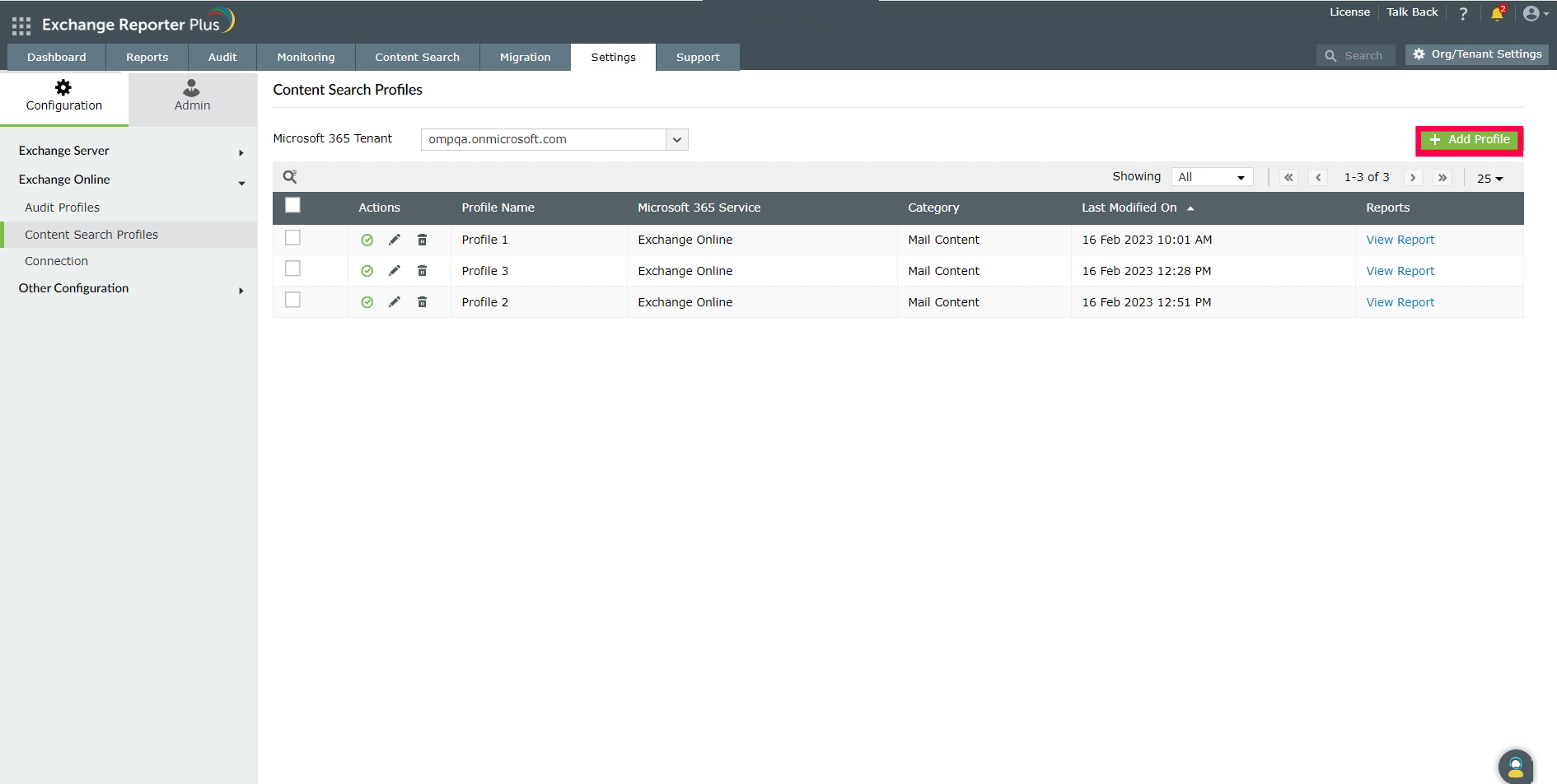Open the Microsoft 365 Tenant dropdown
The width and height of the screenshot is (1557, 784).
(x=676, y=139)
